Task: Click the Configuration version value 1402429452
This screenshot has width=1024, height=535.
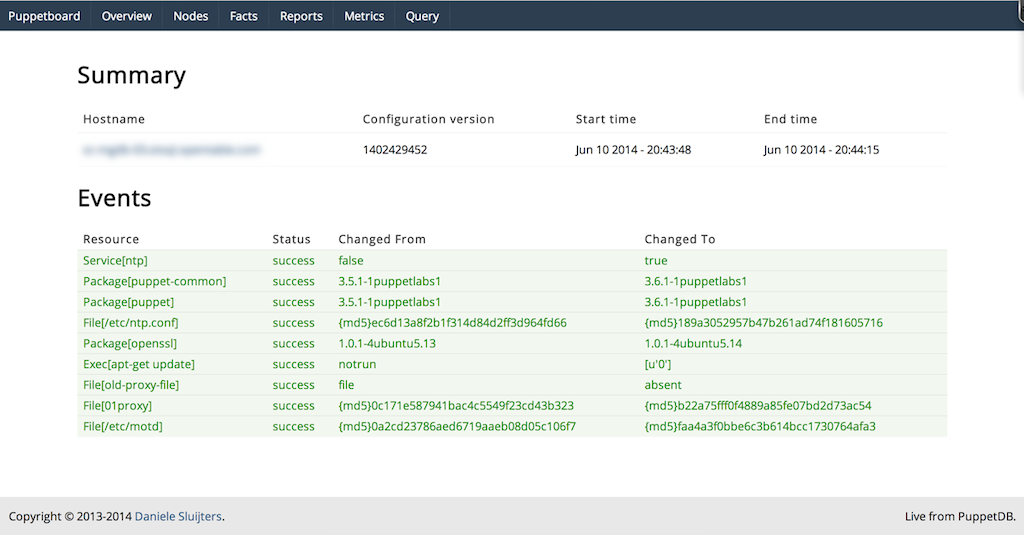Action: (395, 150)
